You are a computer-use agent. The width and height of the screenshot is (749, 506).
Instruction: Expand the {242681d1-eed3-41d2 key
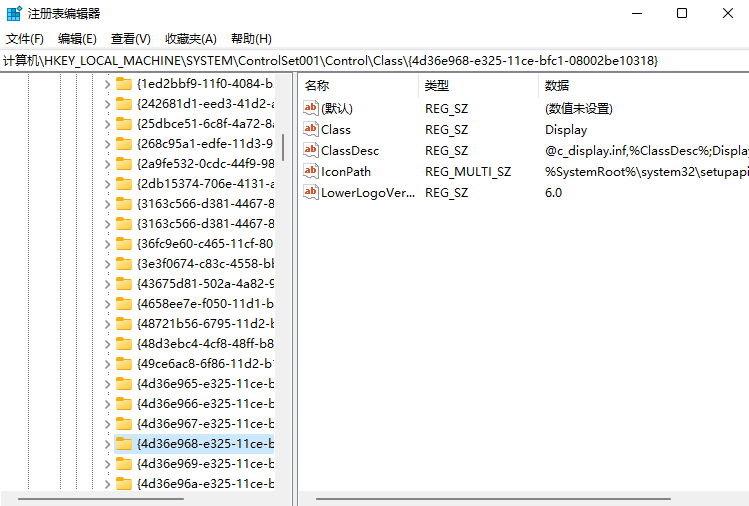[x=107, y=105]
